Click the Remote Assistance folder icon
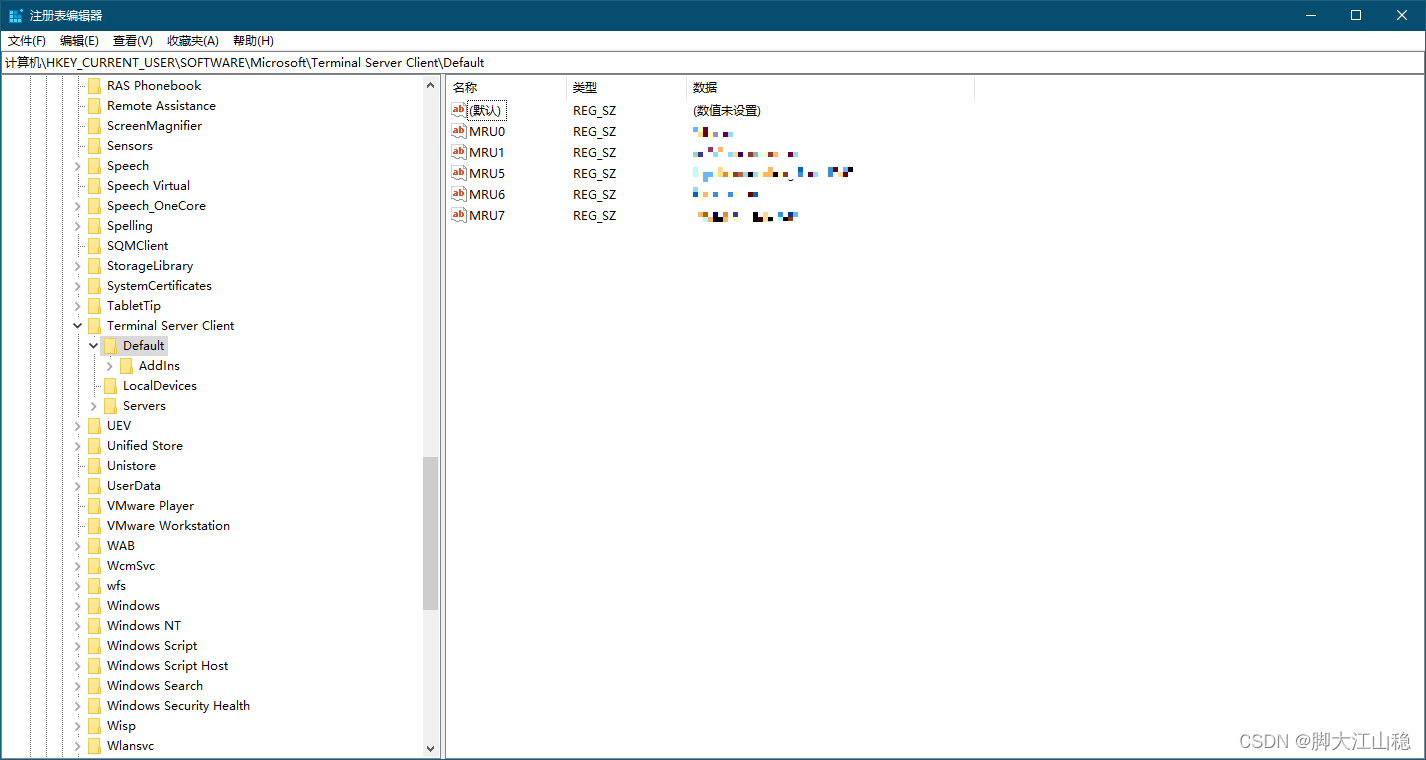This screenshot has height=760, width=1426. coord(94,106)
